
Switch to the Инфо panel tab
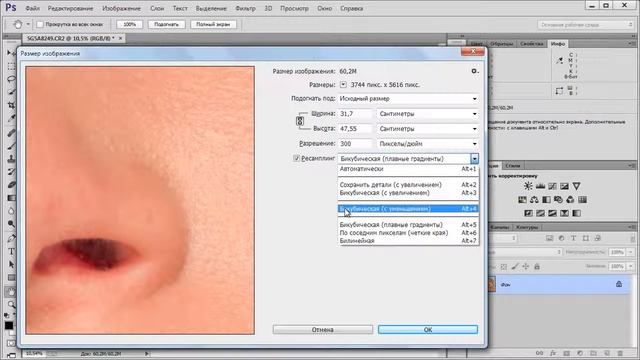(558, 44)
